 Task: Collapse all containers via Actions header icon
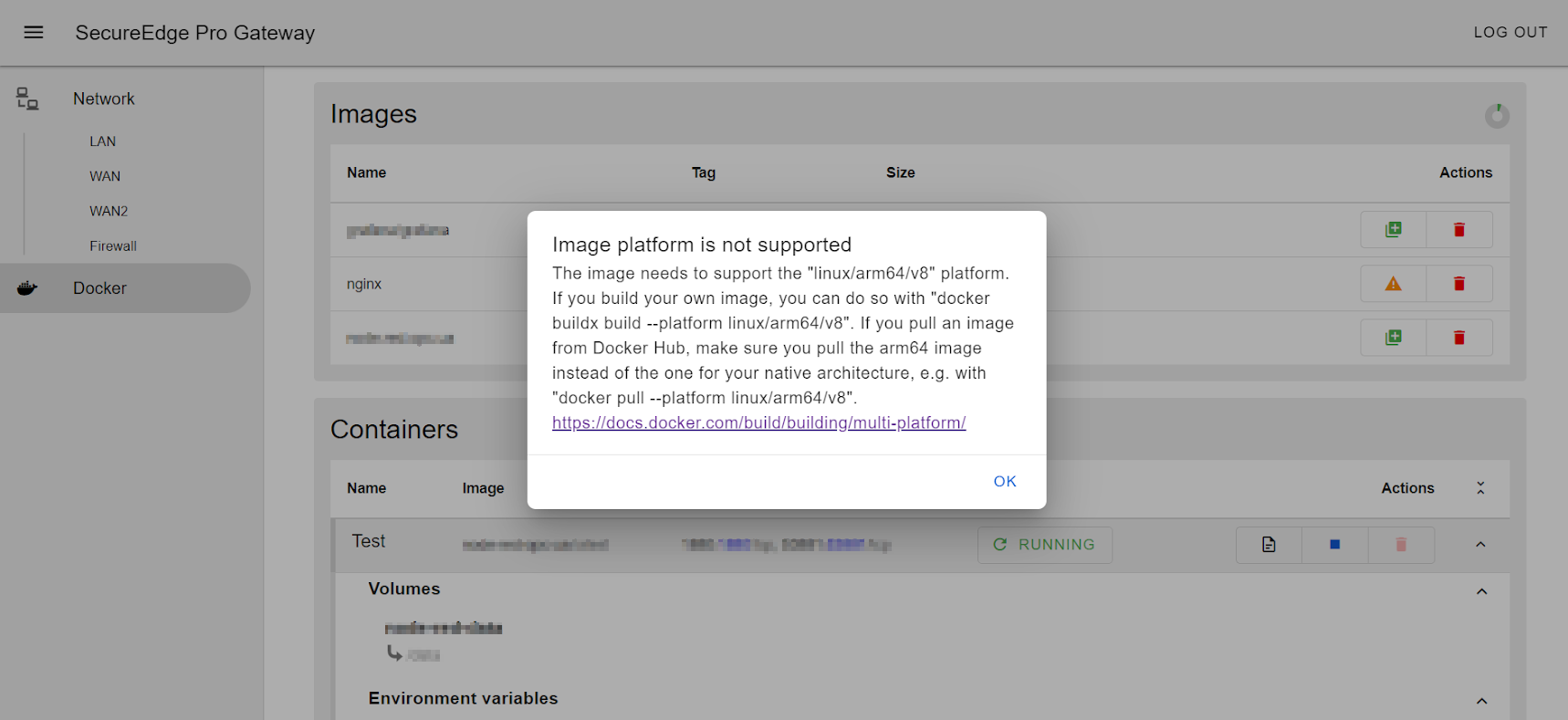(1480, 488)
